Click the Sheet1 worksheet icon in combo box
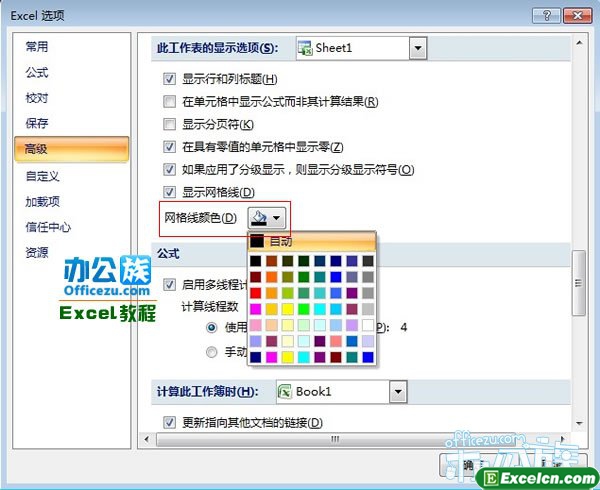 point(305,48)
